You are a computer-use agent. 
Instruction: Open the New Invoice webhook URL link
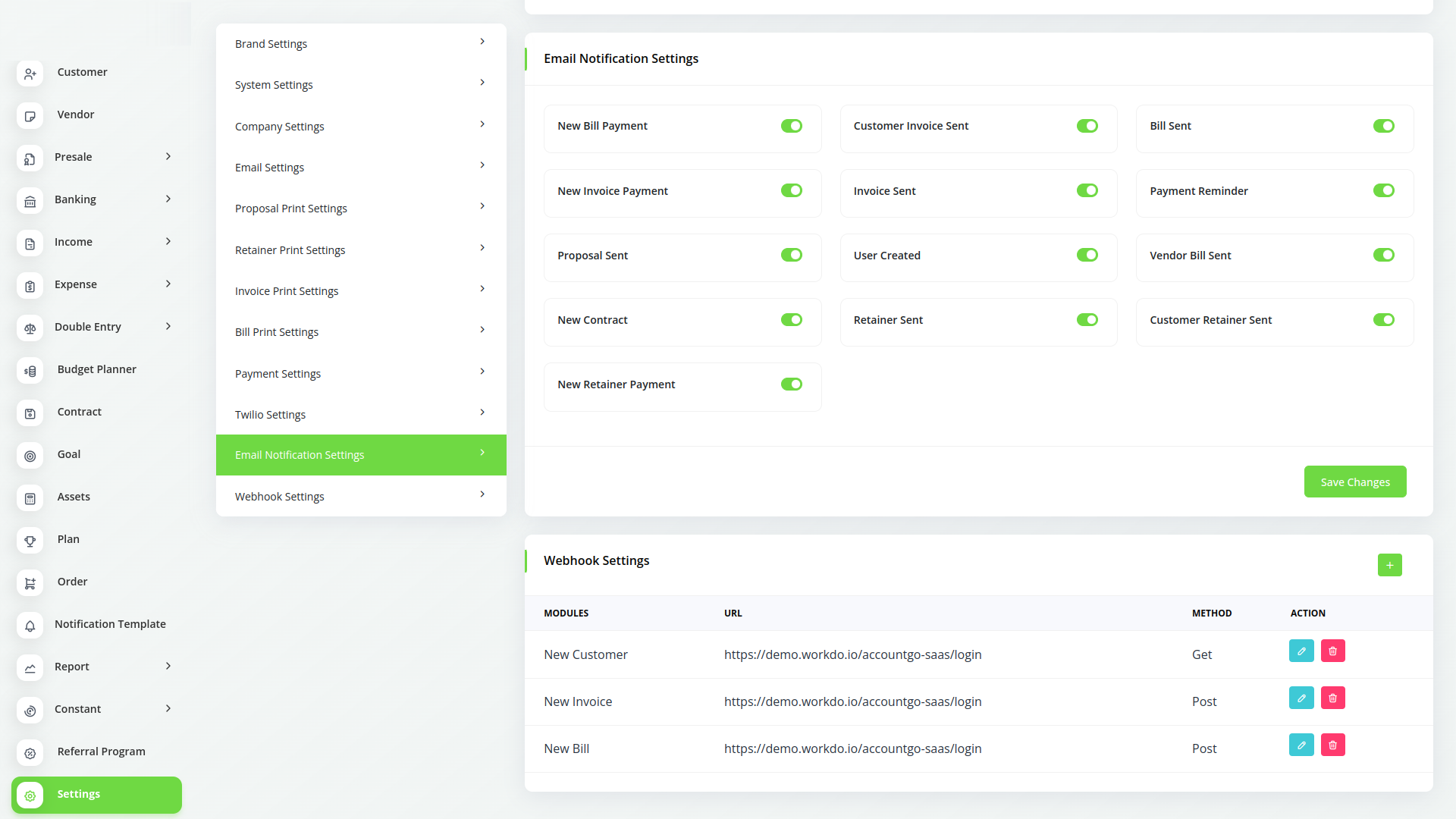[x=852, y=701]
